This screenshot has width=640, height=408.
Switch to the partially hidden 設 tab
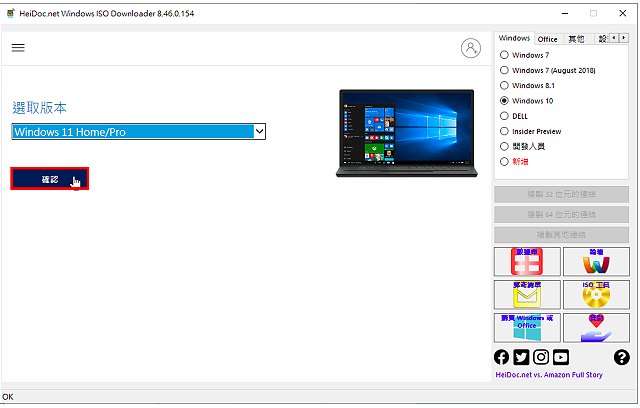point(602,39)
